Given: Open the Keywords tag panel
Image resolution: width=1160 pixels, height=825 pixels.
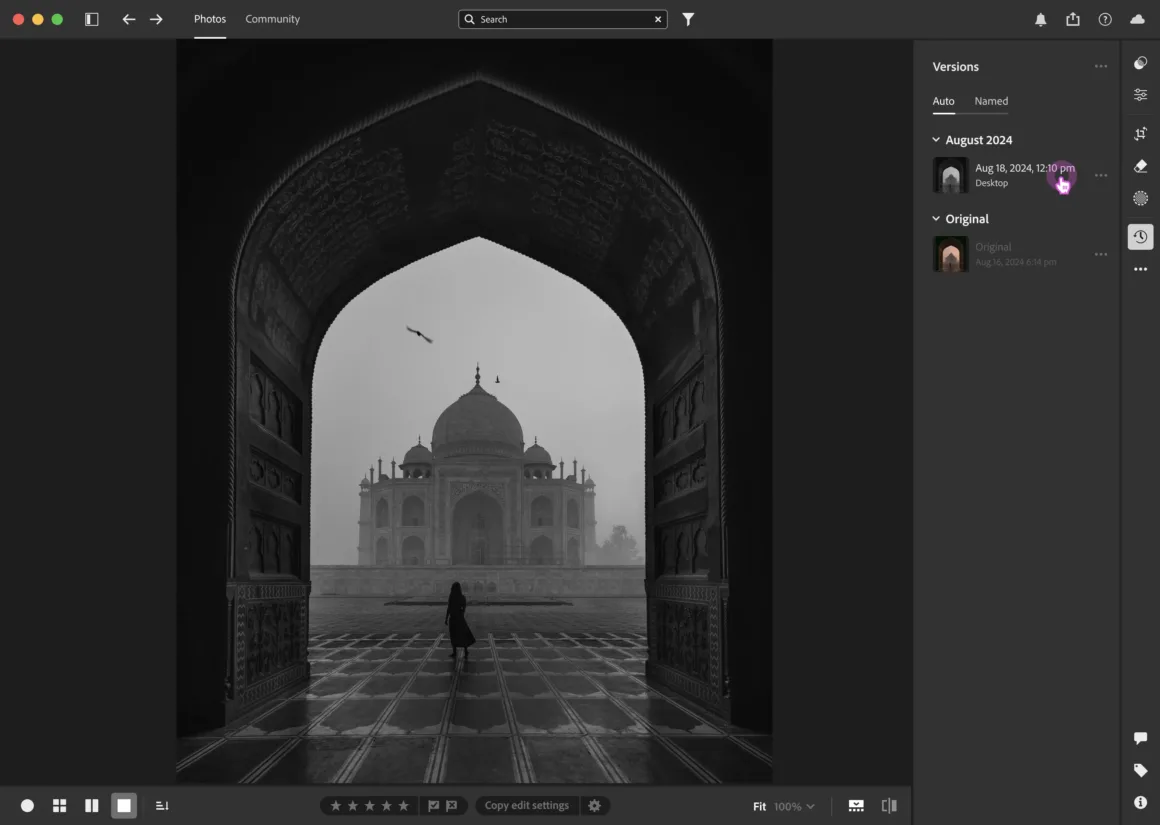Looking at the screenshot, I should coord(1140,770).
